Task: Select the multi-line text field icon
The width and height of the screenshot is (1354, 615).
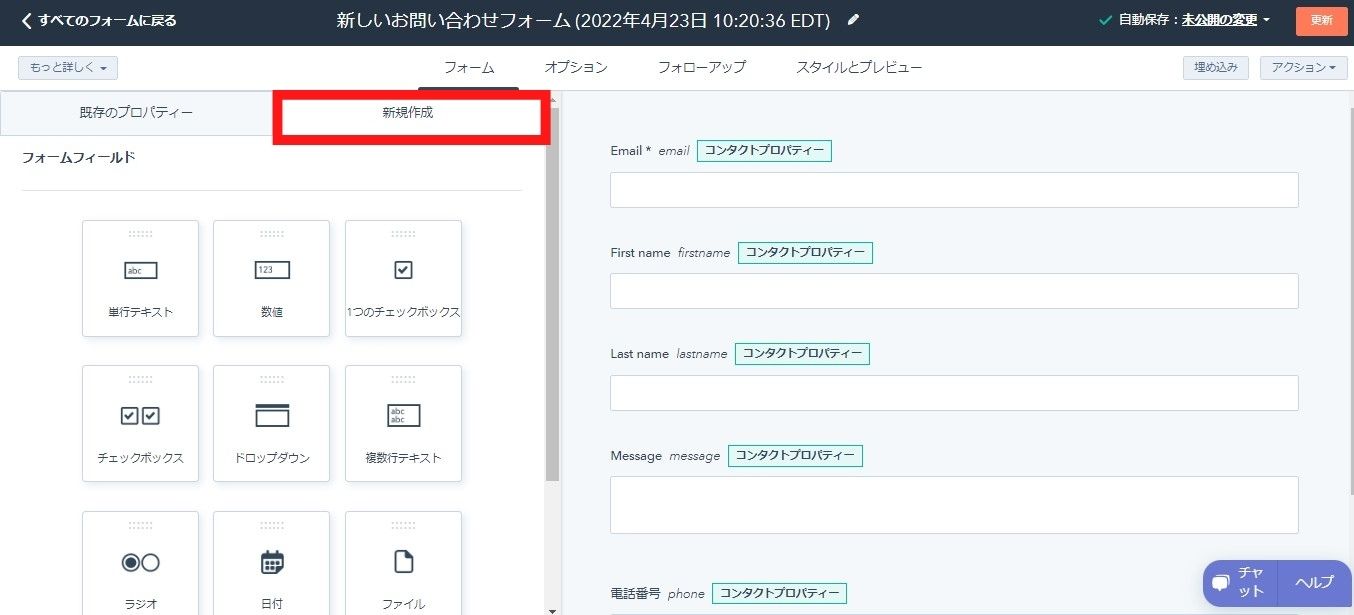Action: pyautogui.click(x=403, y=416)
